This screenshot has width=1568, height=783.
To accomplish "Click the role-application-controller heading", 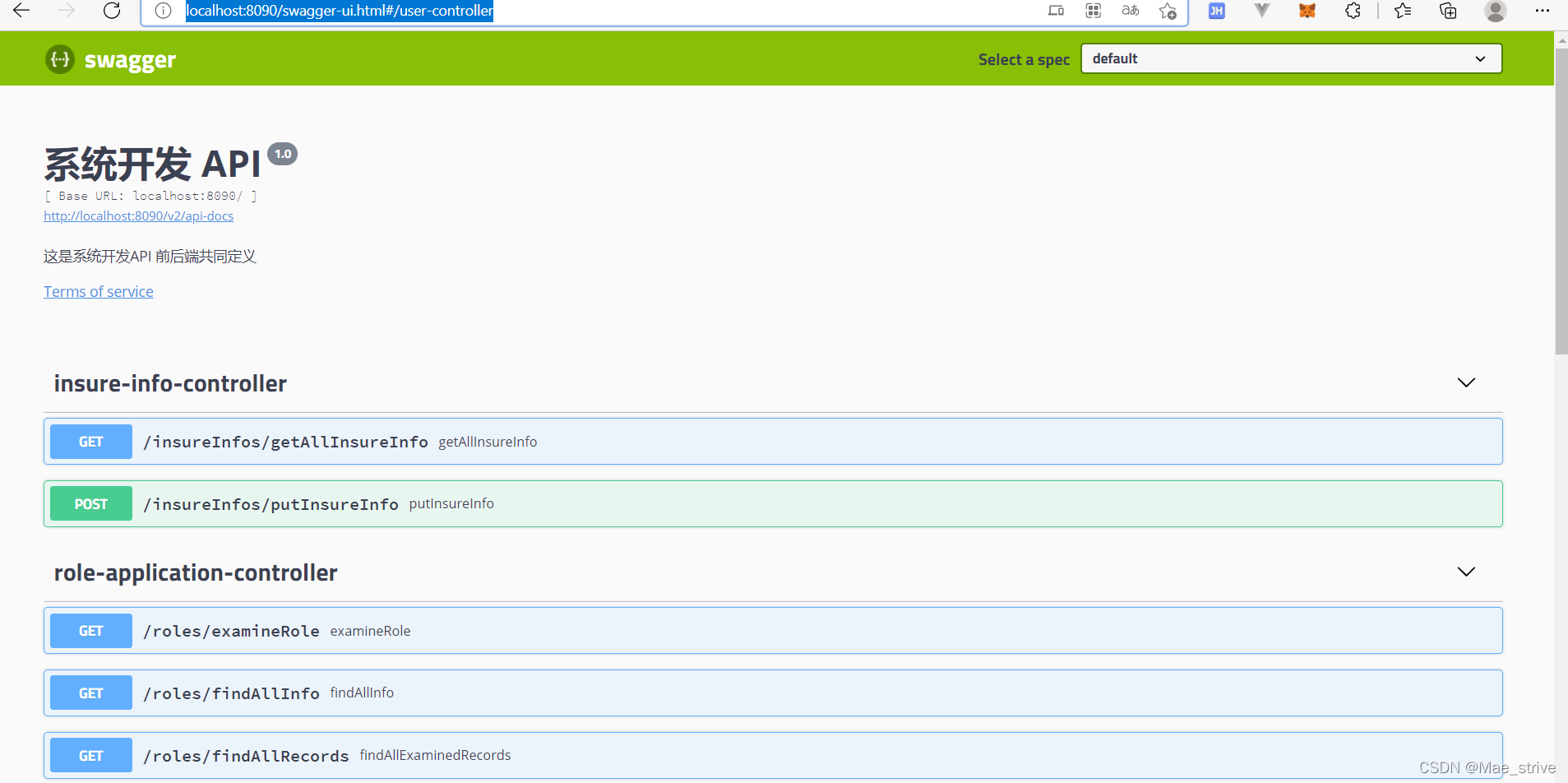I will pos(196,572).
